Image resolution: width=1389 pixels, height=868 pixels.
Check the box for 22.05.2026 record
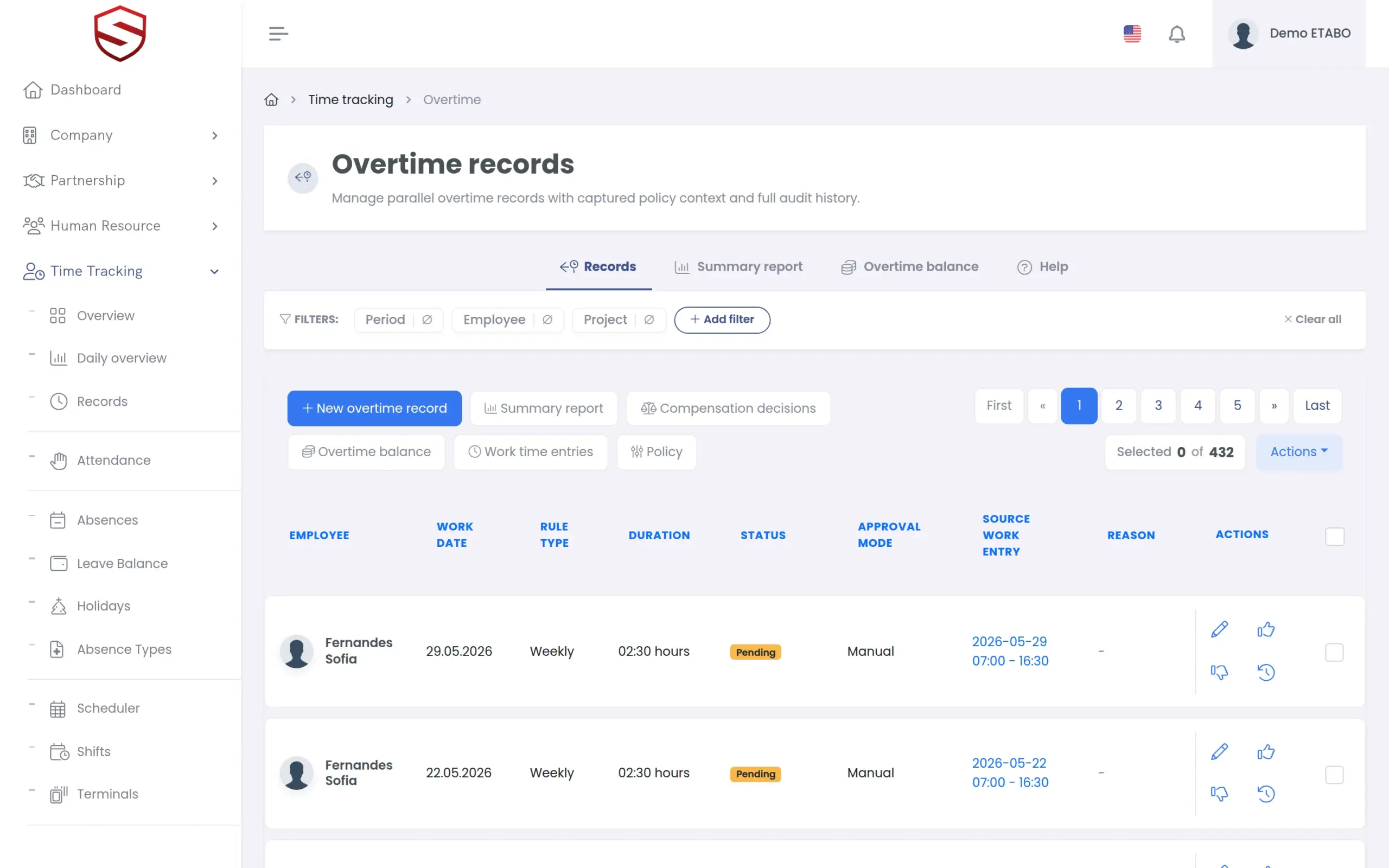(1335, 775)
